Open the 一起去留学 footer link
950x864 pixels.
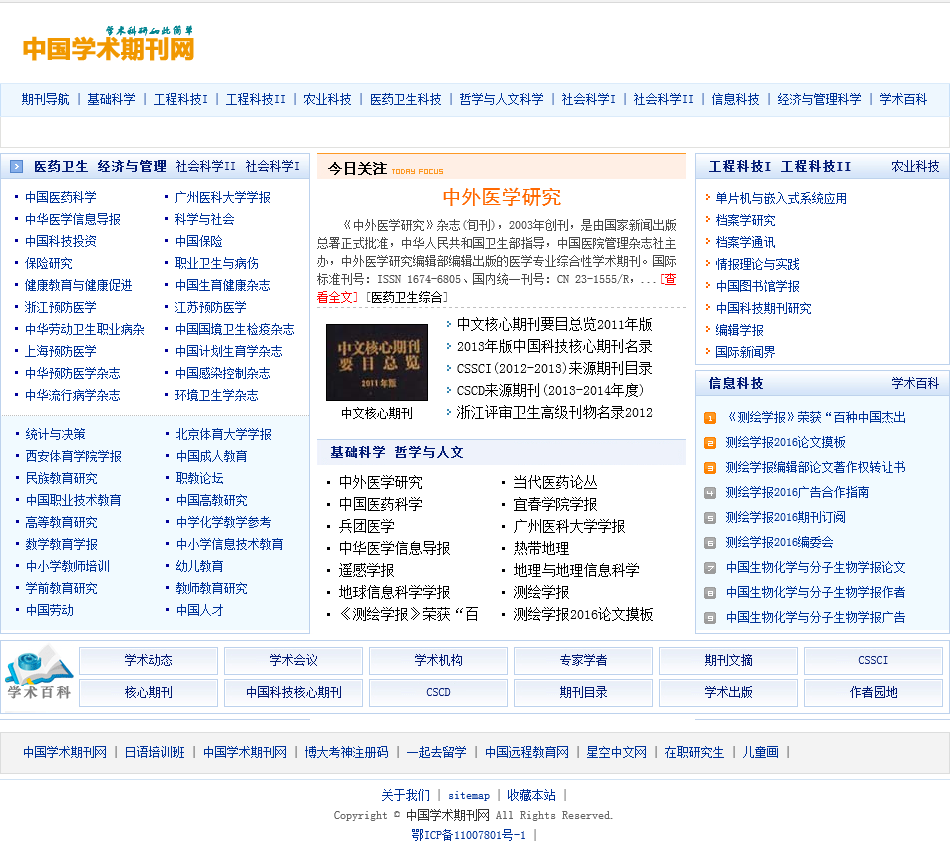437,753
